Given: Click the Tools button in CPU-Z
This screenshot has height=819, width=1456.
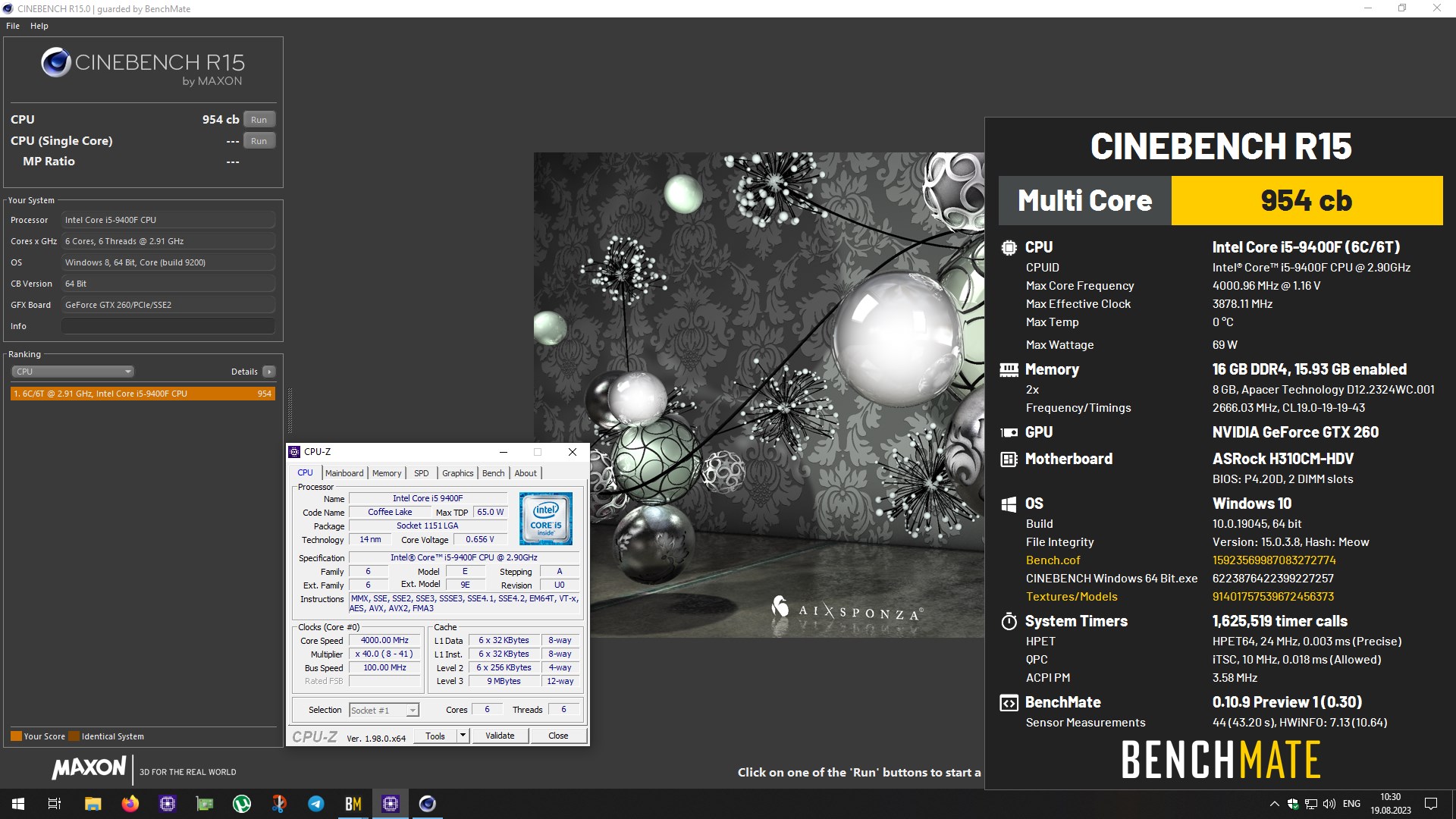Looking at the screenshot, I should tap(435, 736).
